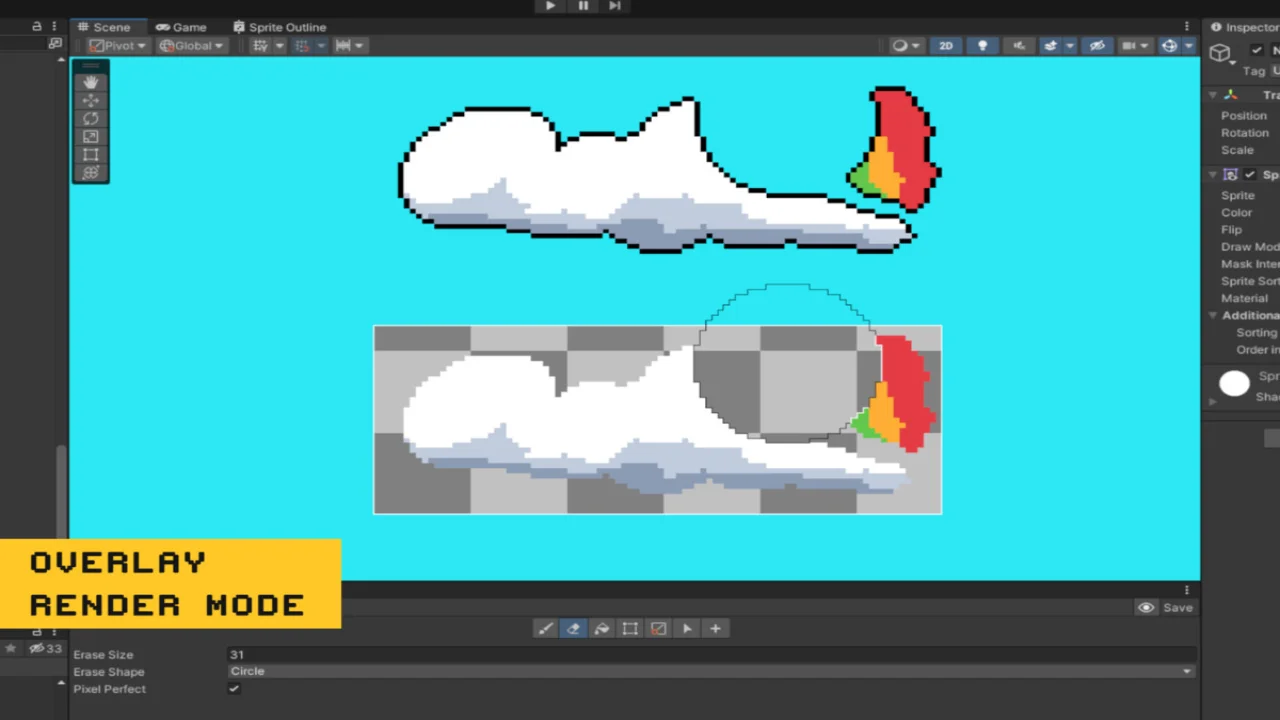Select the Rect transform tool
Viewport: 1280px width, 720px height.
pyautogui.click(x=90, y=155)
